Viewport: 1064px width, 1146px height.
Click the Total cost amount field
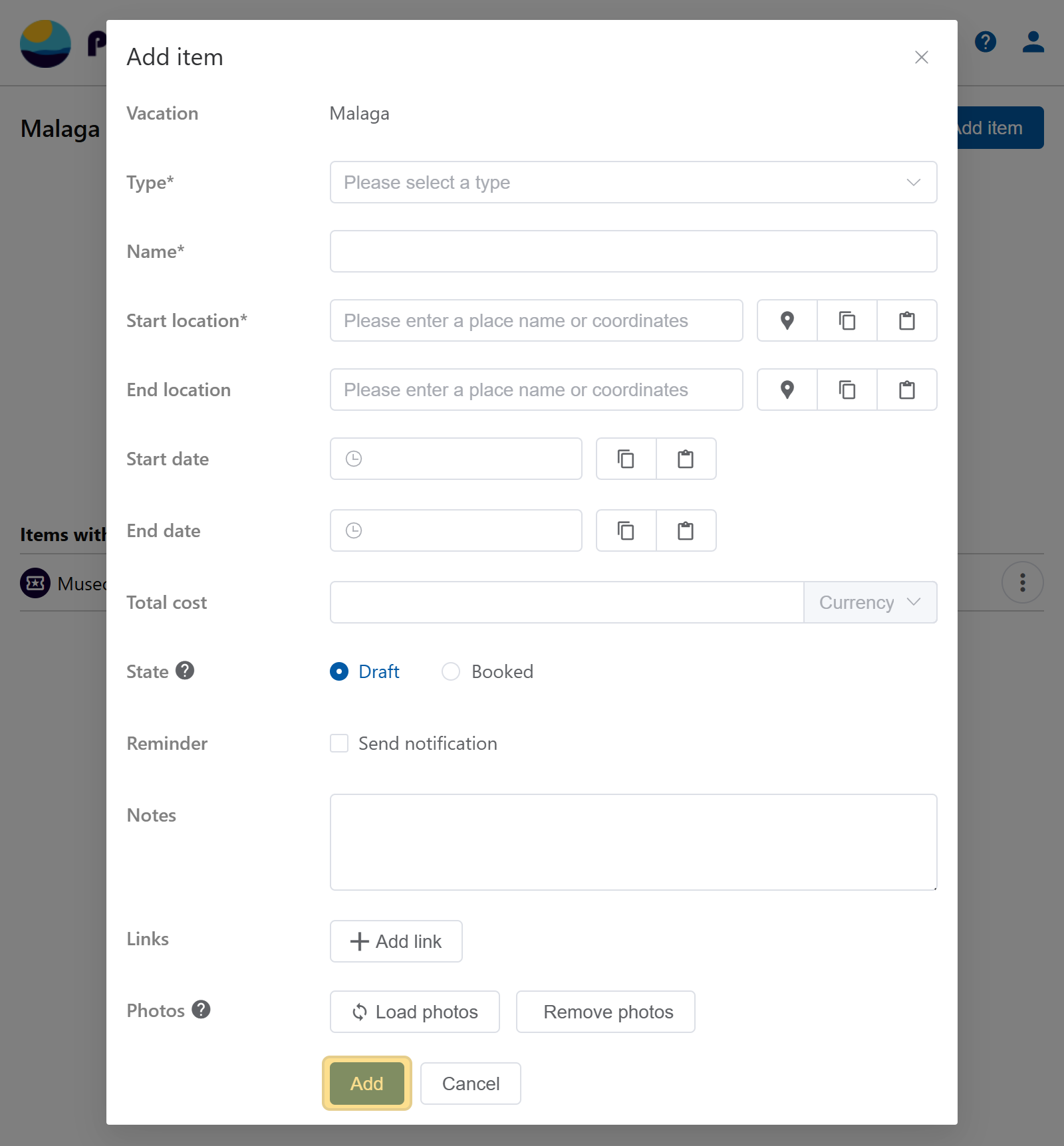tap(567, 602)
